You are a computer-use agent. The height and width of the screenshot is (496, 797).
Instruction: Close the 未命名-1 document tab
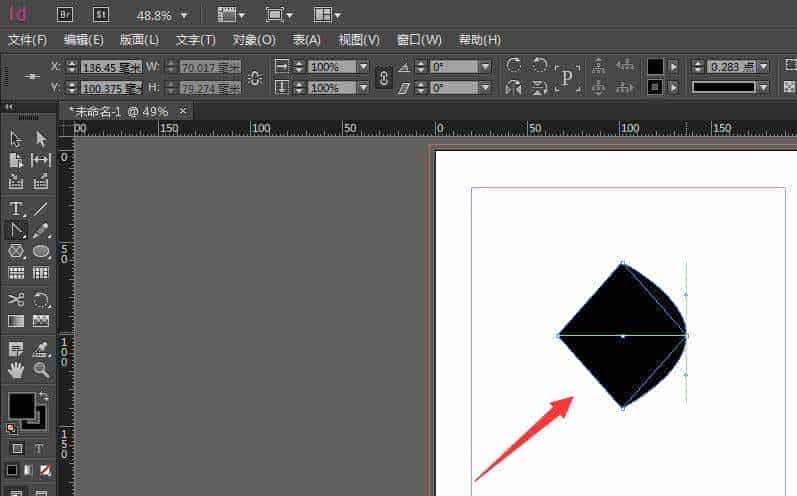pyautogui.click(x=183, y=110)
